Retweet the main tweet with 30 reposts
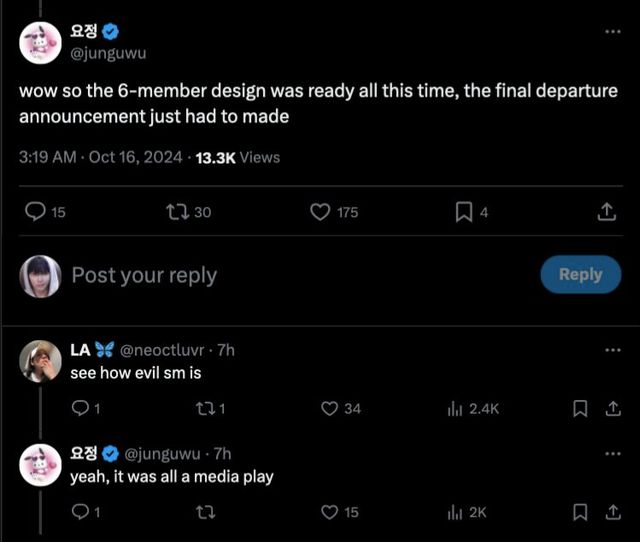The image size is (640, 542). click(176, 212)
